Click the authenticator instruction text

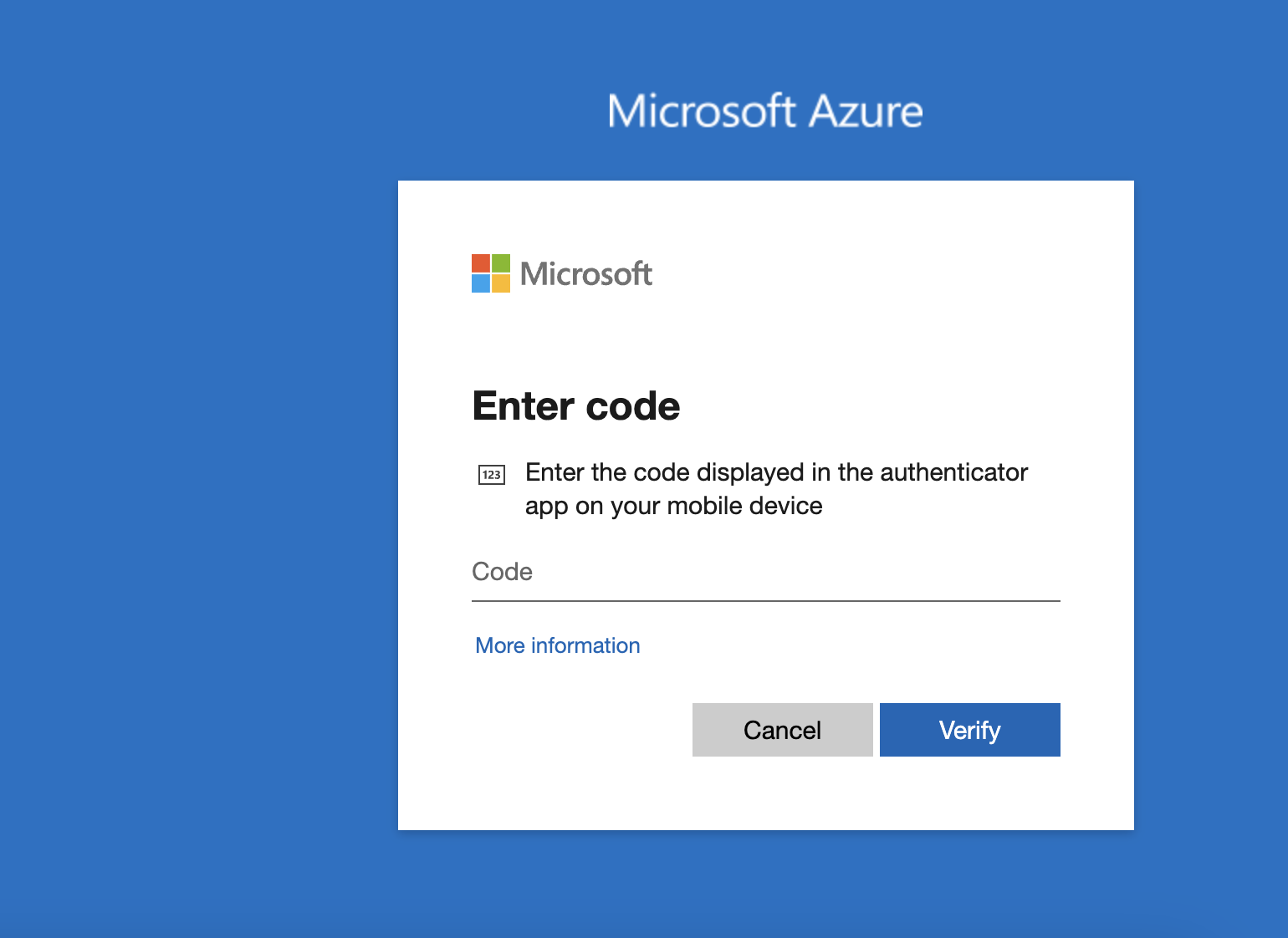coord(775,489)
